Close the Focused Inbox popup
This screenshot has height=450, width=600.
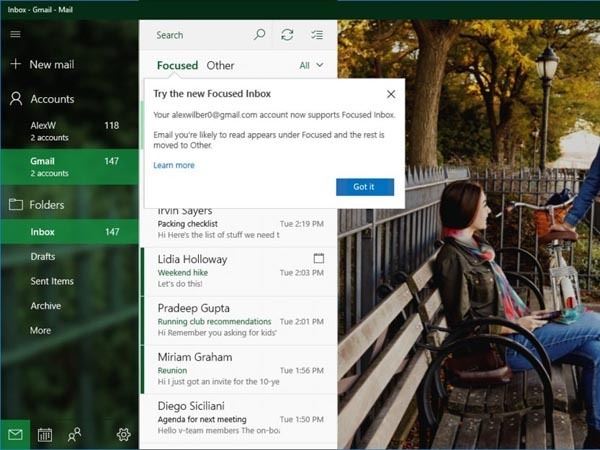(391, 94)
